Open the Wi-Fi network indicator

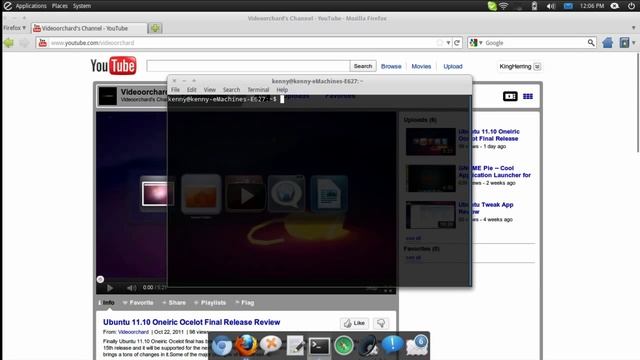click(x=504, y=6)
